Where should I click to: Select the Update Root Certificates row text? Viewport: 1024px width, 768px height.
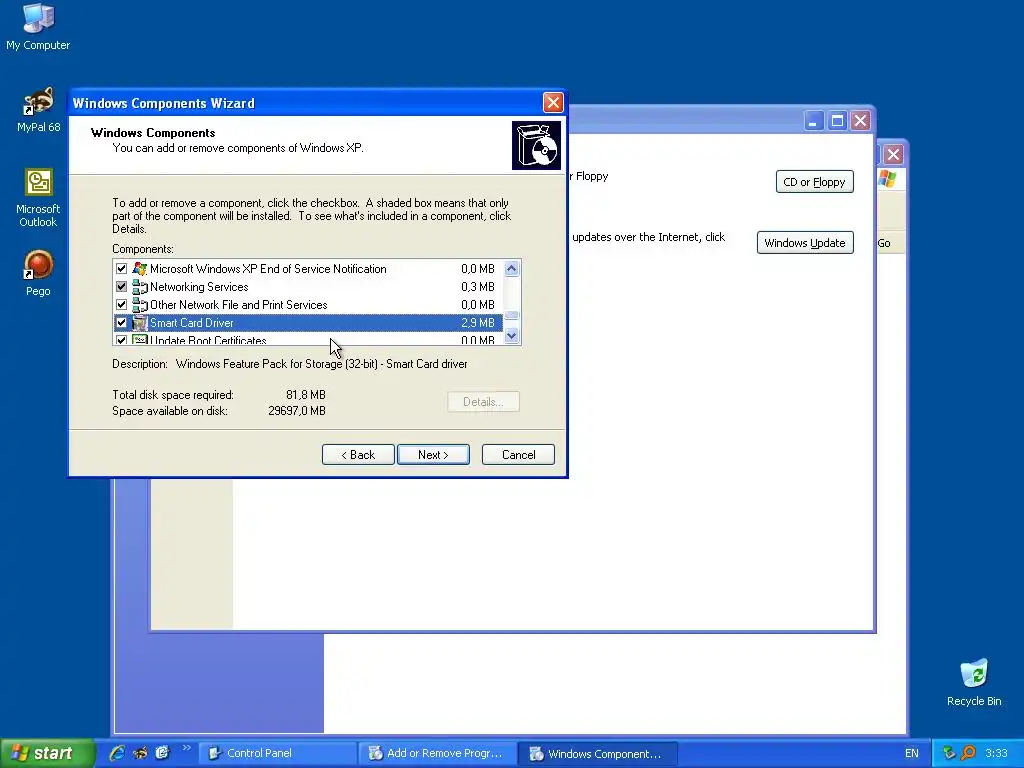pyautogui.click(x=208, y=340)
